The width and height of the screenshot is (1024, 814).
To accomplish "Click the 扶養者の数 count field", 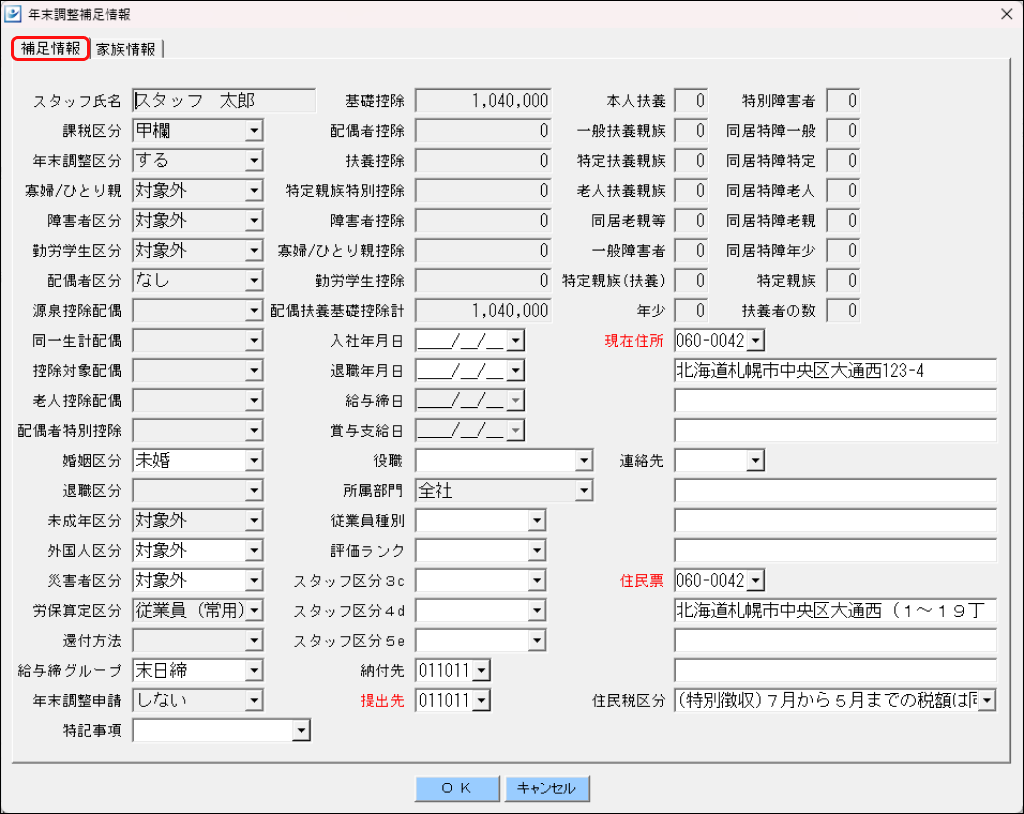I will 843,311.
